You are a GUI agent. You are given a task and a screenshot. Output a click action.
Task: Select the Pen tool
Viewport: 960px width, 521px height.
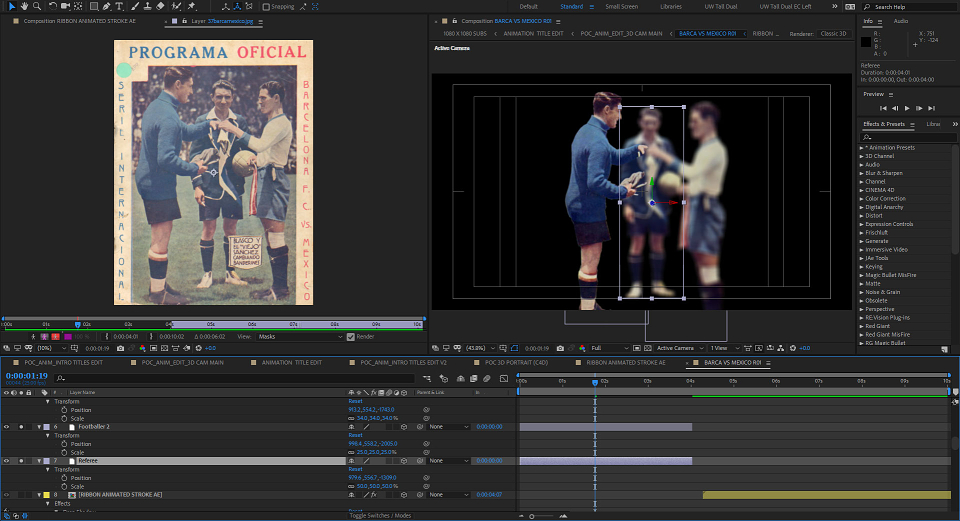[x=107, y=6]
